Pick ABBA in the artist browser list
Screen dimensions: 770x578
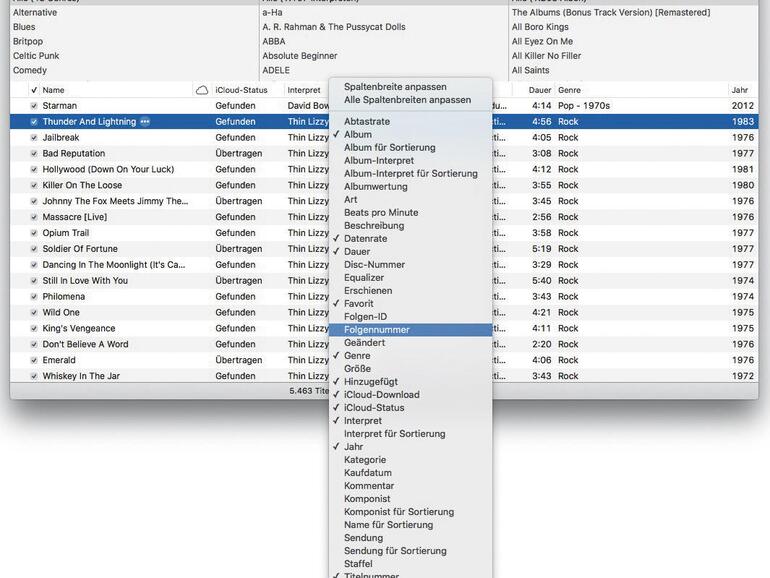tap(274, 42)
